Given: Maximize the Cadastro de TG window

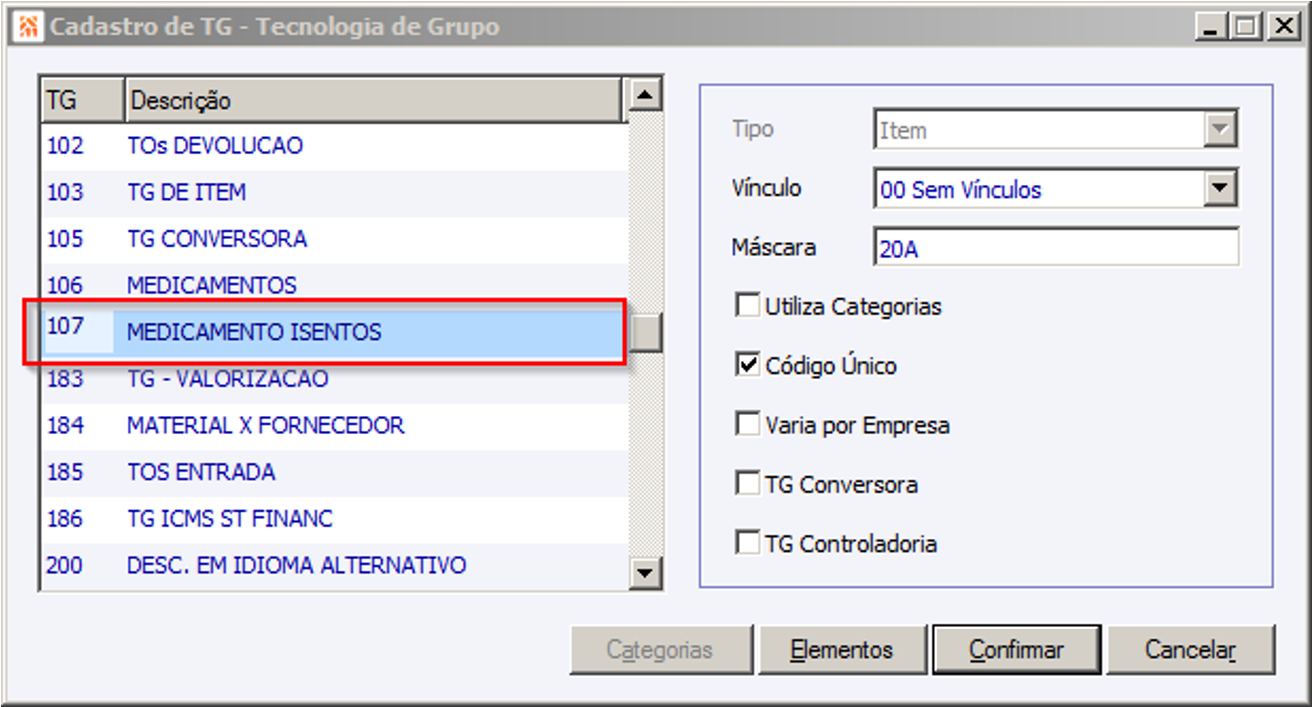Looking at the screenshot, I should [x=1246, y=27].
